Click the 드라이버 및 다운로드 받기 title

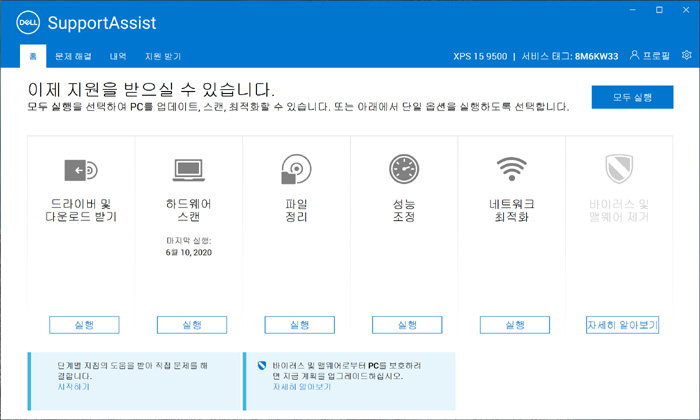pos(81,210)
